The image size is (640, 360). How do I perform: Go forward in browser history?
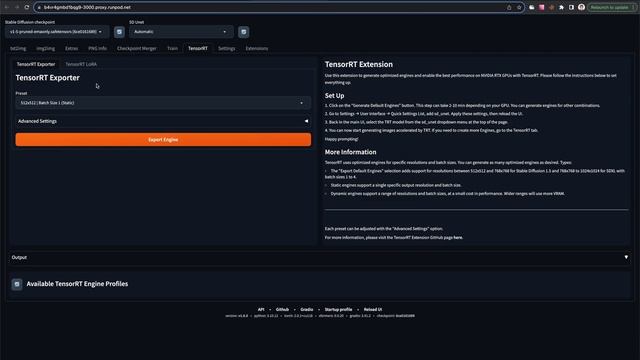[x=17, y=7]
